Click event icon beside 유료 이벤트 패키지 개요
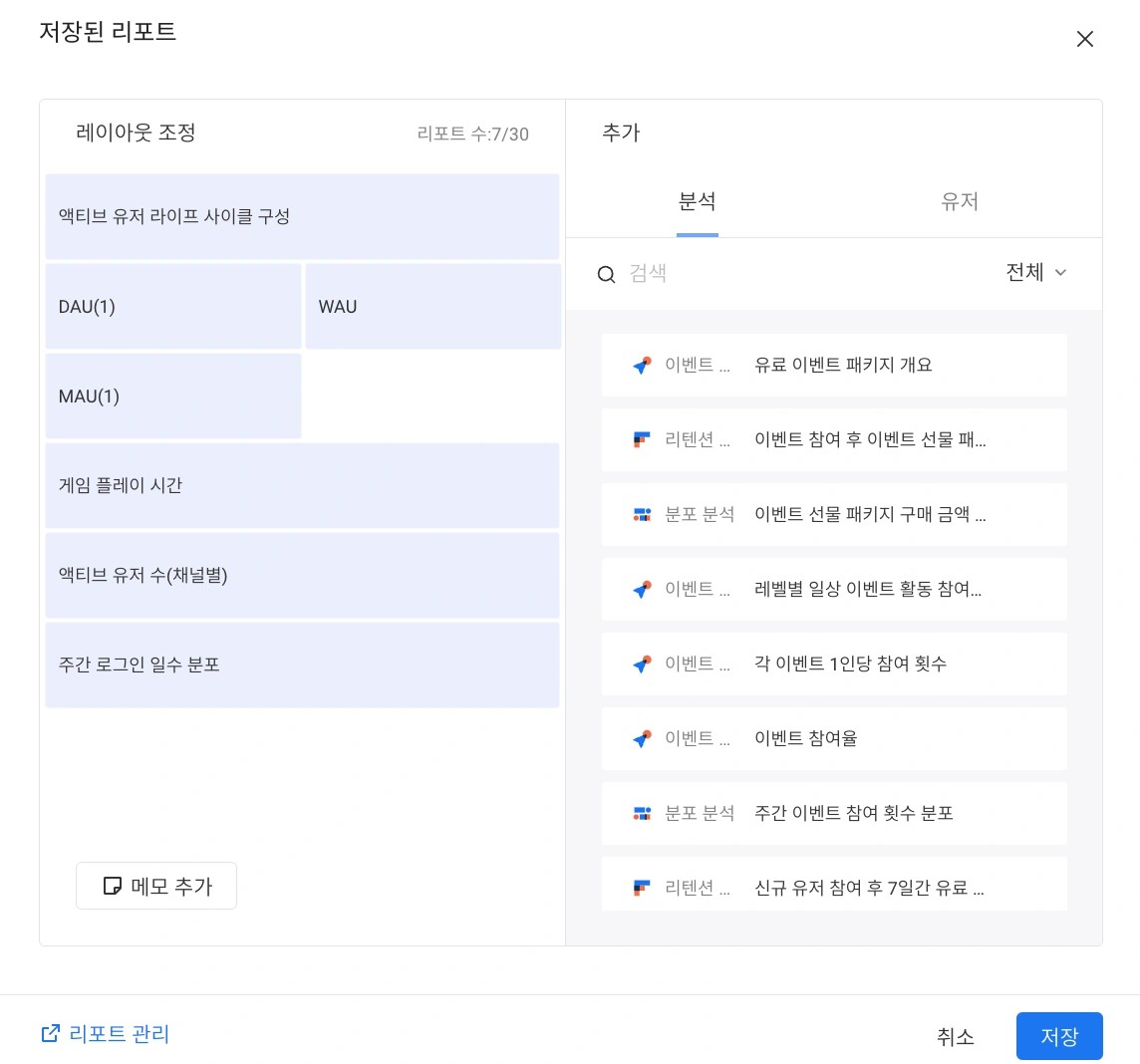This screenshot has height=1064, width=1140. (642, 365)
